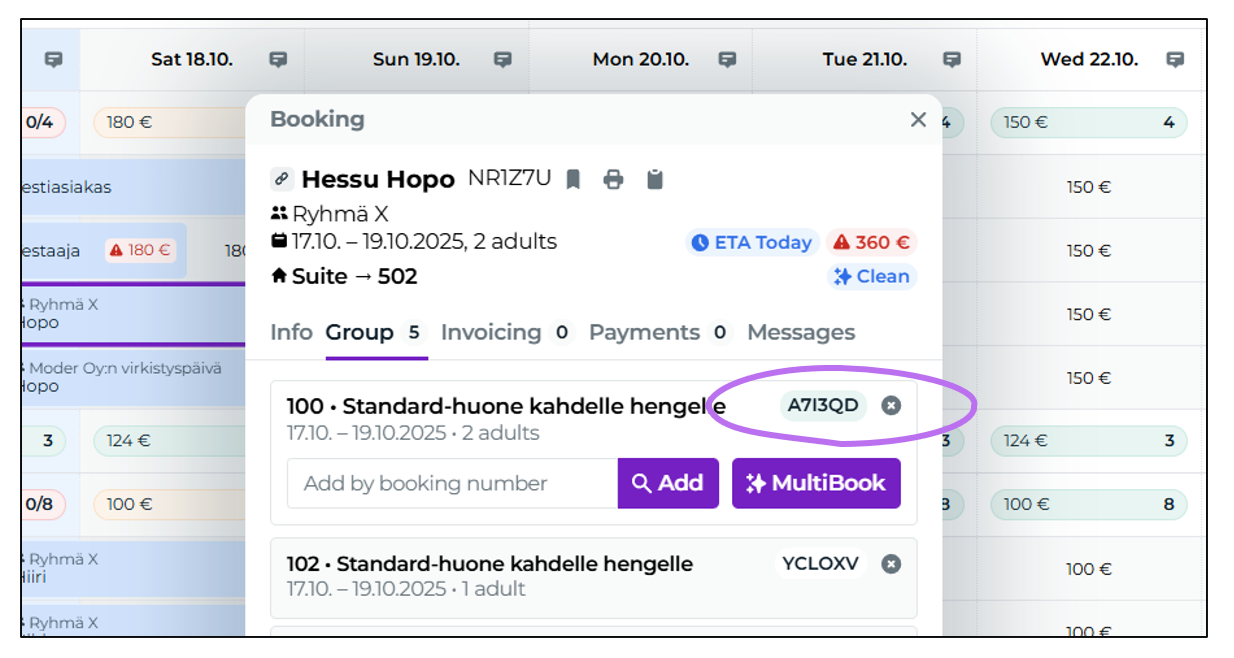
Task: Click 150 € price pill under Wed 22.10.
Action: (1088, 123)
